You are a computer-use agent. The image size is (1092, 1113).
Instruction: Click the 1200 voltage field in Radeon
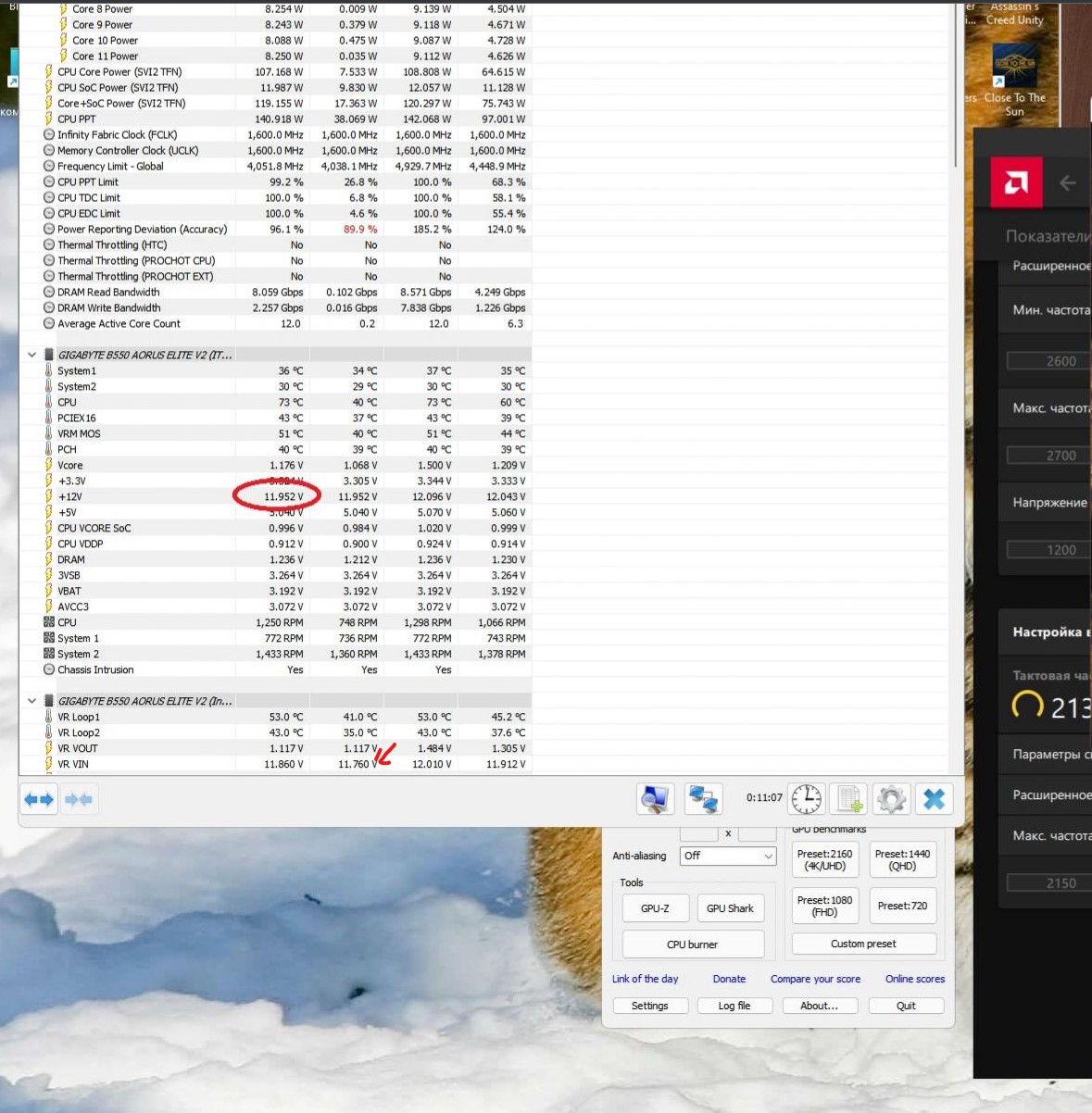[x=1049, y=550]
